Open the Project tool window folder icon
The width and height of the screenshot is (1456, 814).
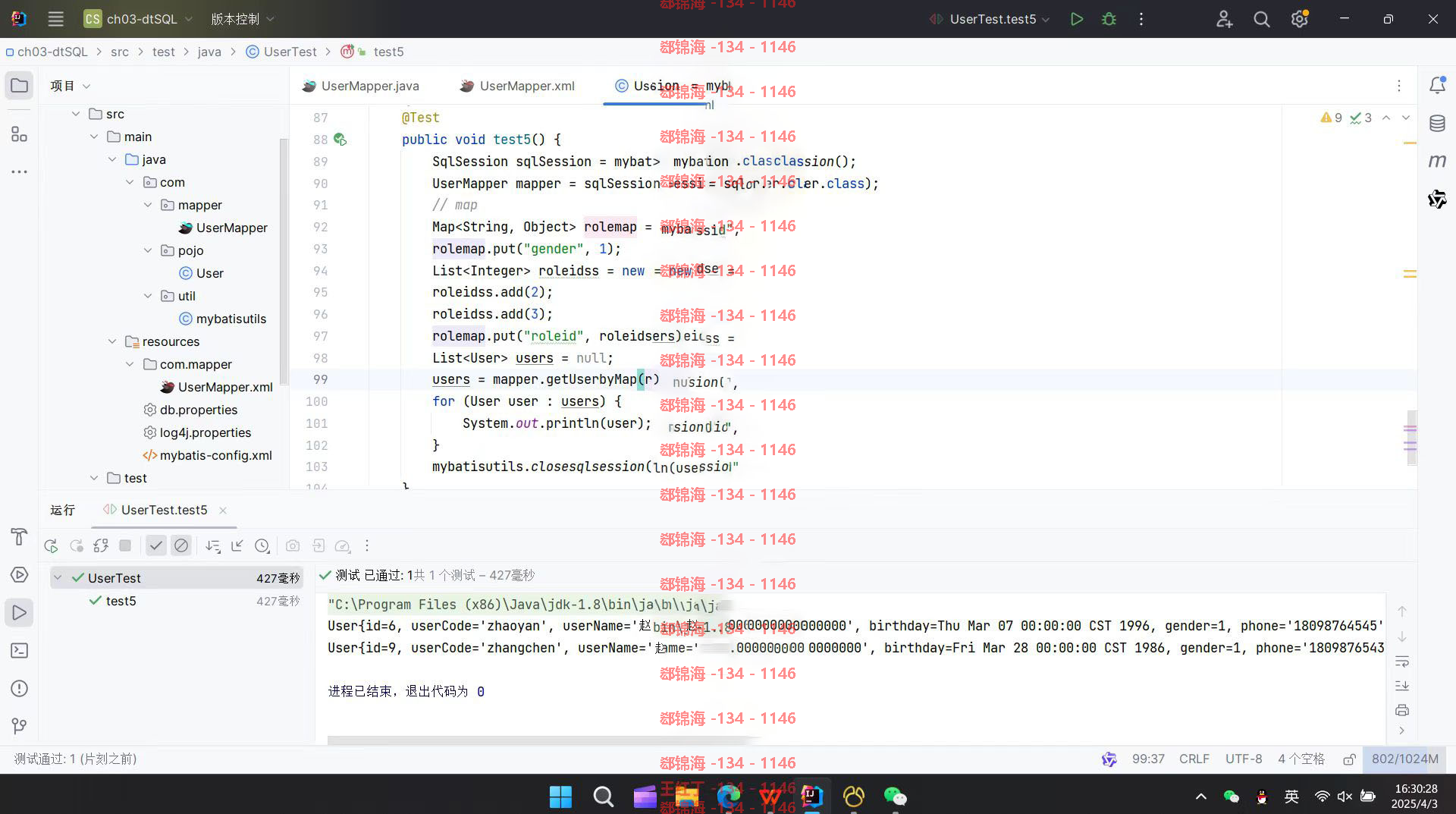tap(20, 86)
